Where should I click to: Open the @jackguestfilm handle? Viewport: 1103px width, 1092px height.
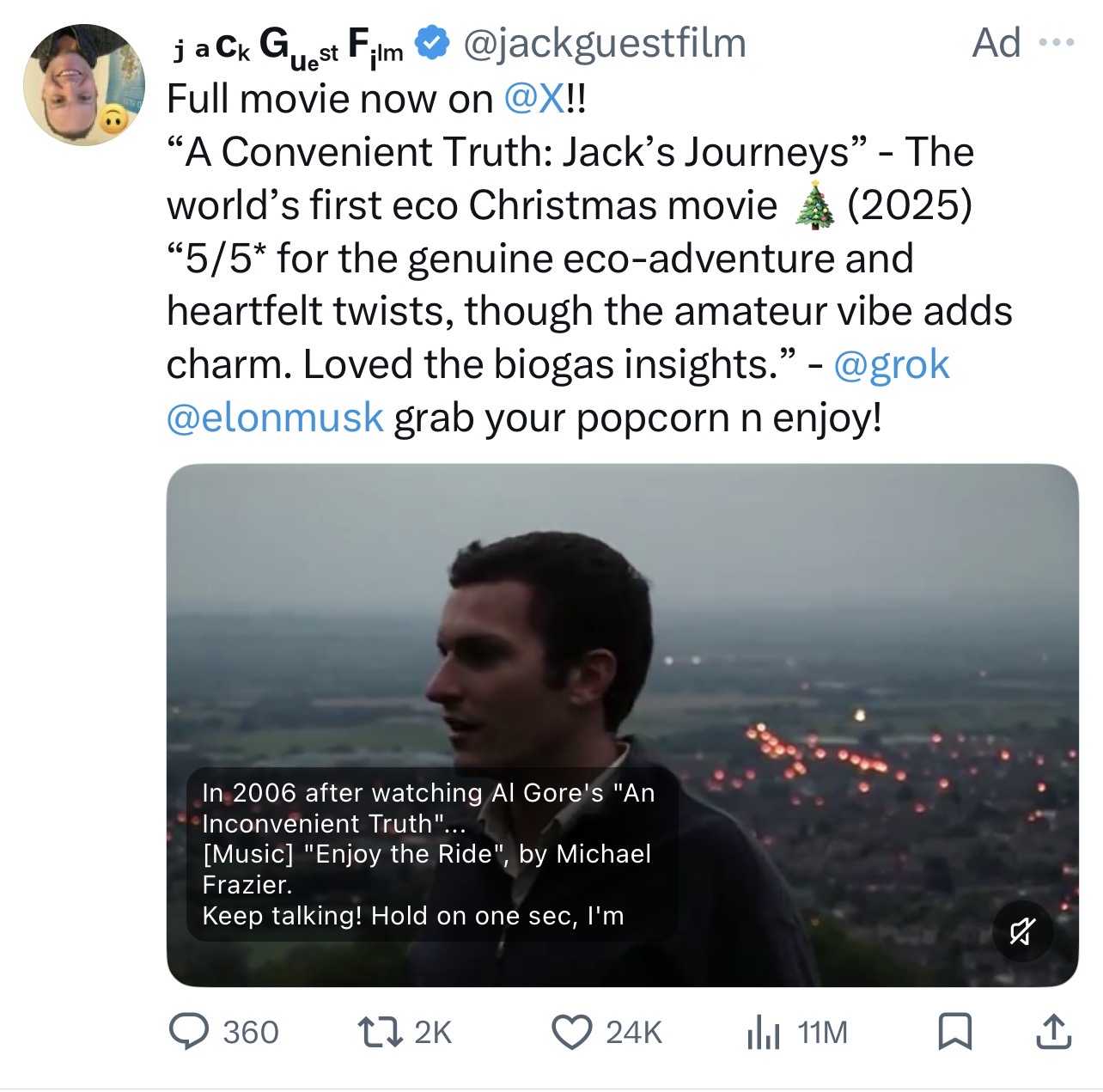[605, 43]
